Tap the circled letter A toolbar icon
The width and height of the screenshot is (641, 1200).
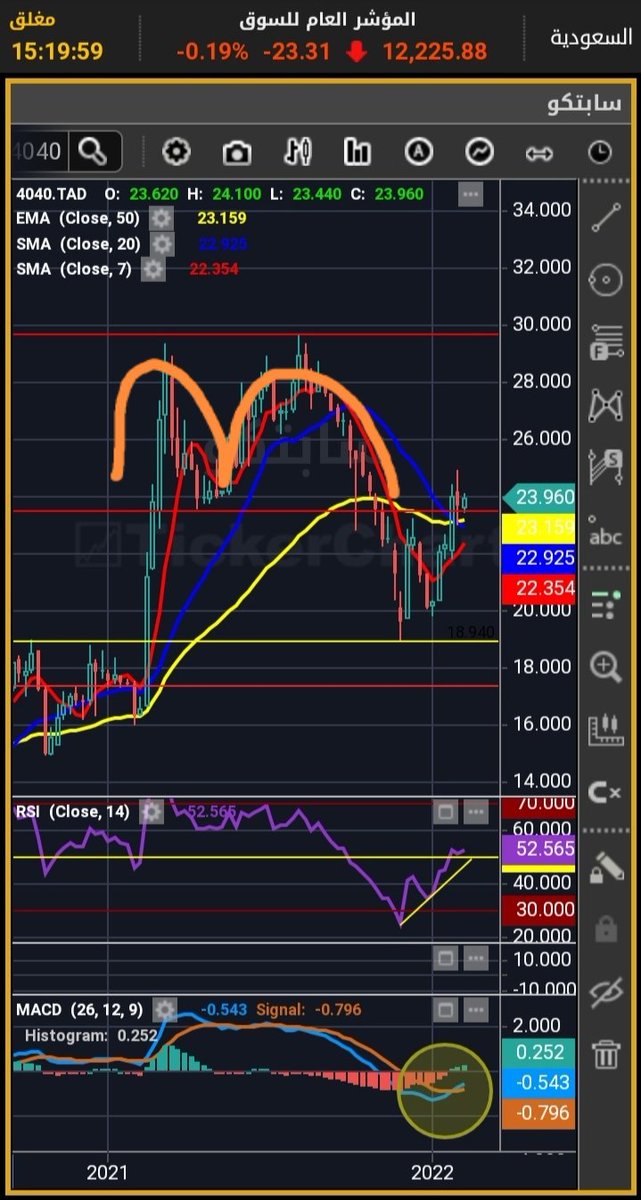tap(418, 152)
